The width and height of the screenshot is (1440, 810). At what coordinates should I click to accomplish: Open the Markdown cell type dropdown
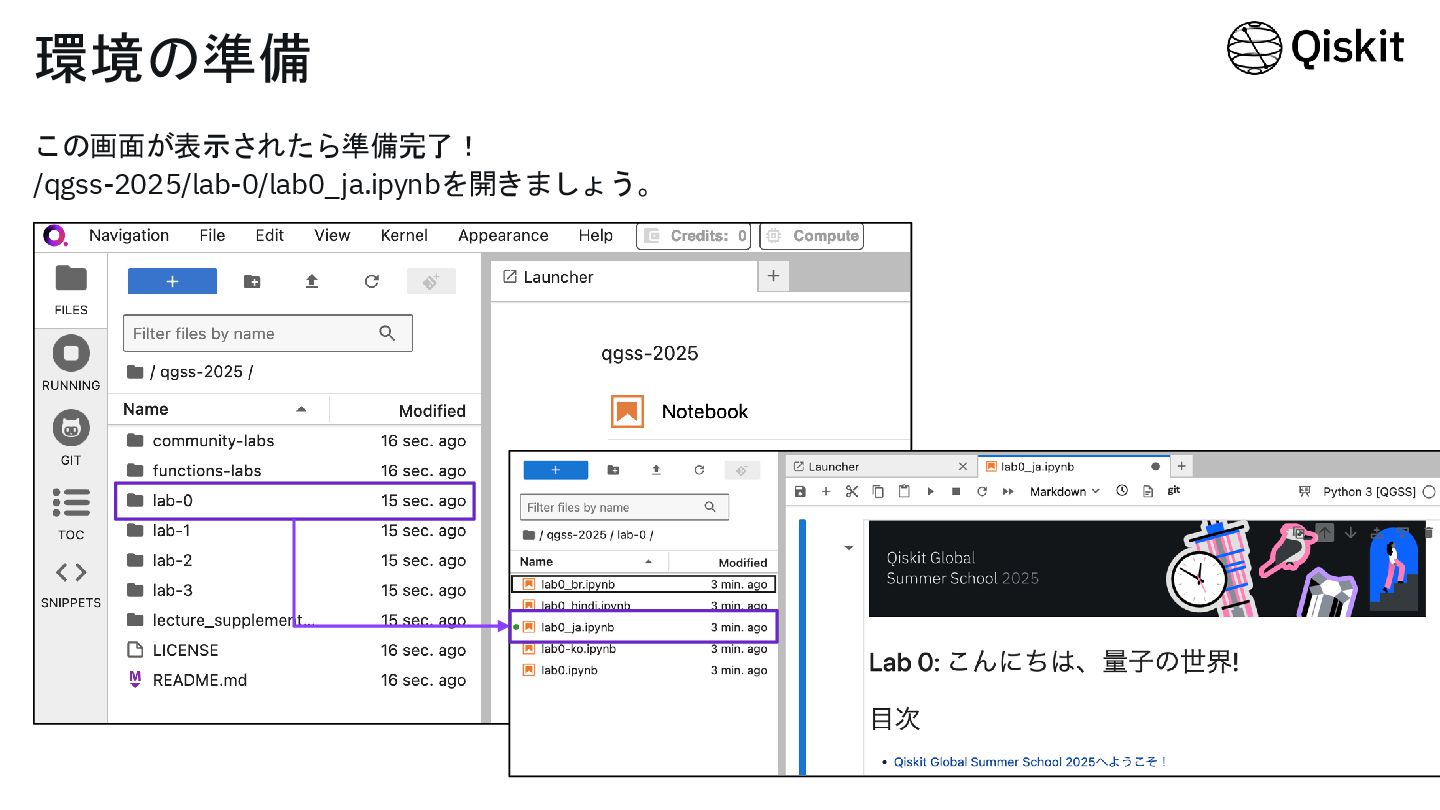tap(1064, 491)
